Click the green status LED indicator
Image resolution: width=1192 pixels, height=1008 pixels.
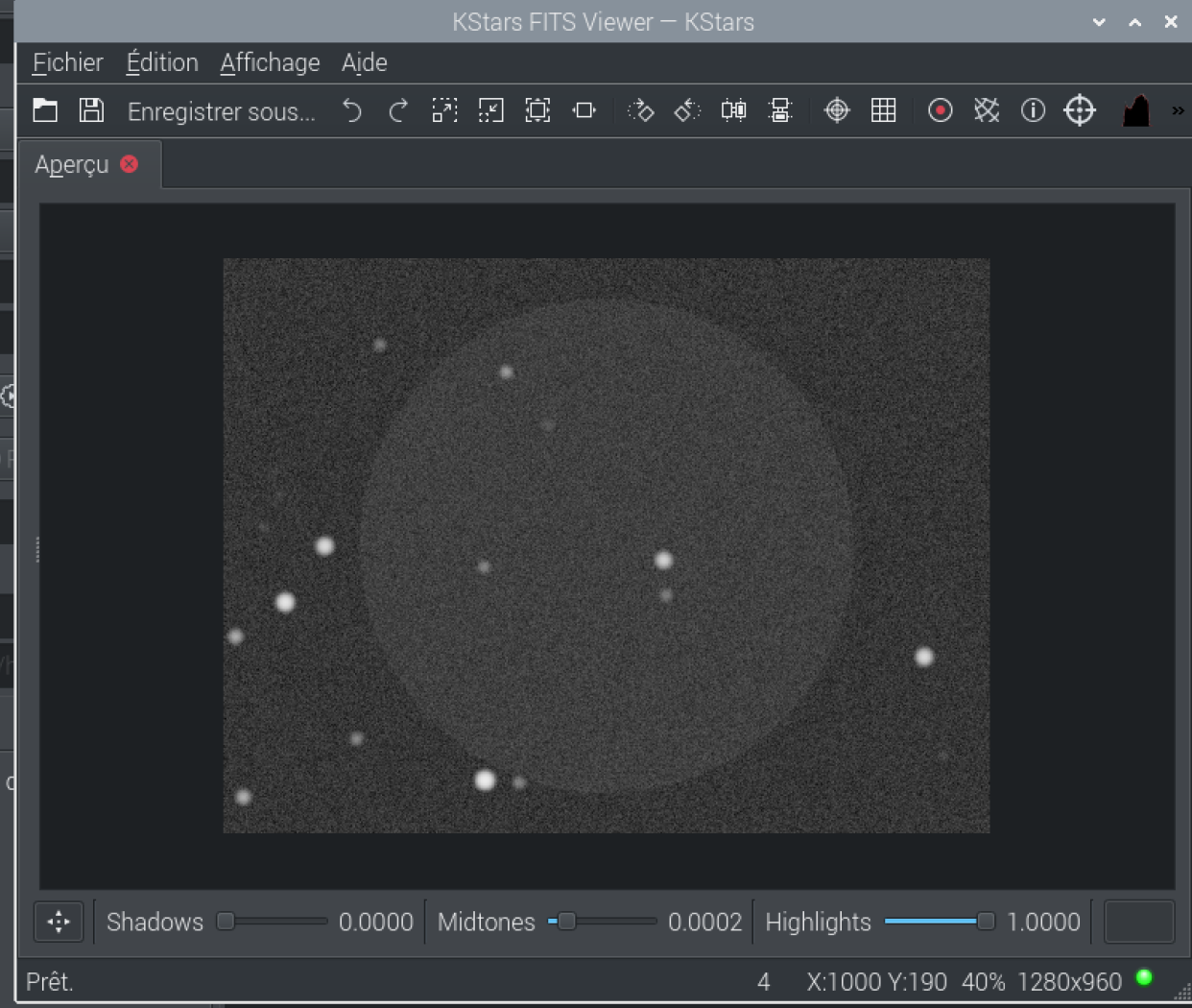pyautogui.click(x=1144, y=977)
